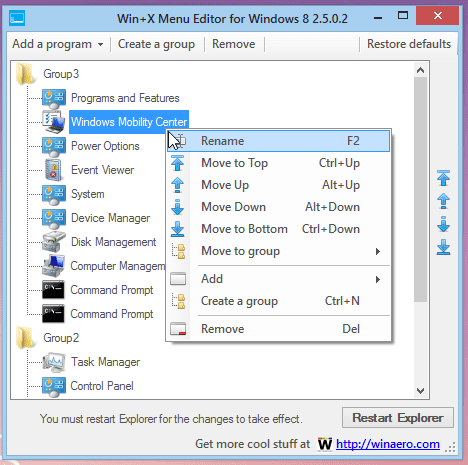The width and height of the screenshot is (468, 465).
Task: Choose Rename from the context menu
Action: 278,141
